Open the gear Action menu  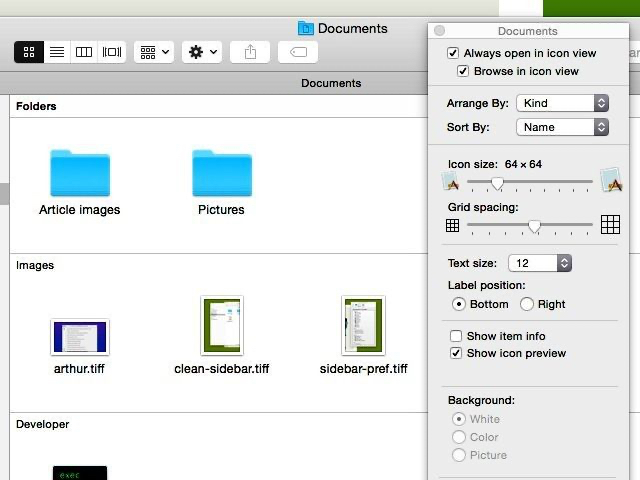[201, 52]
